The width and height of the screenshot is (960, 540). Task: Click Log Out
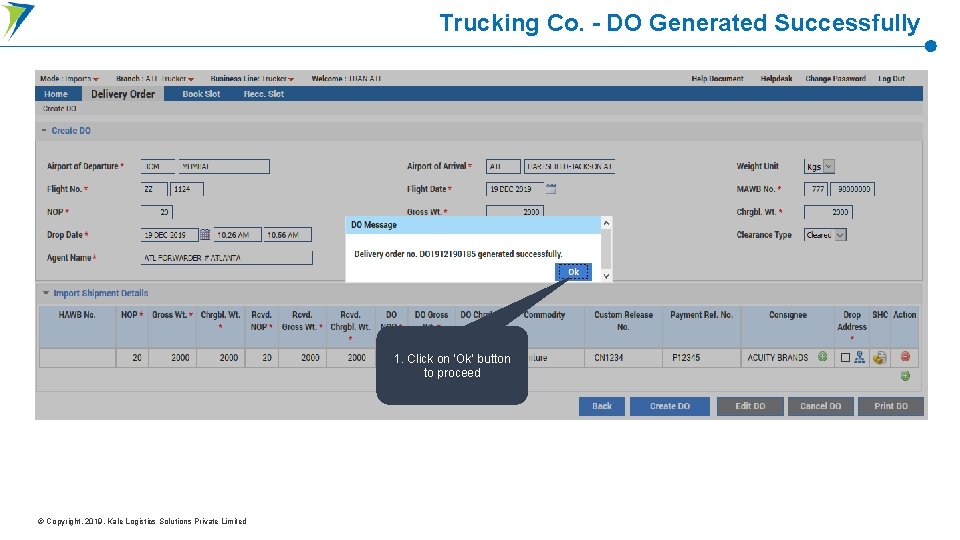(891, 78)
